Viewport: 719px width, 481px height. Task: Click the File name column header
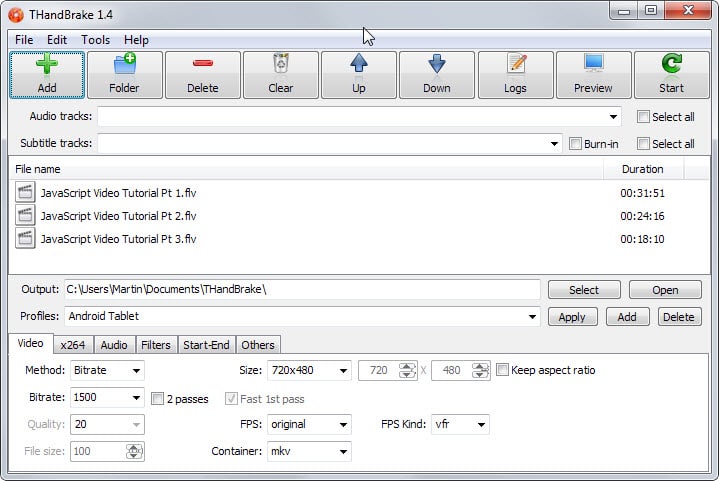click(x=306, y=169)
